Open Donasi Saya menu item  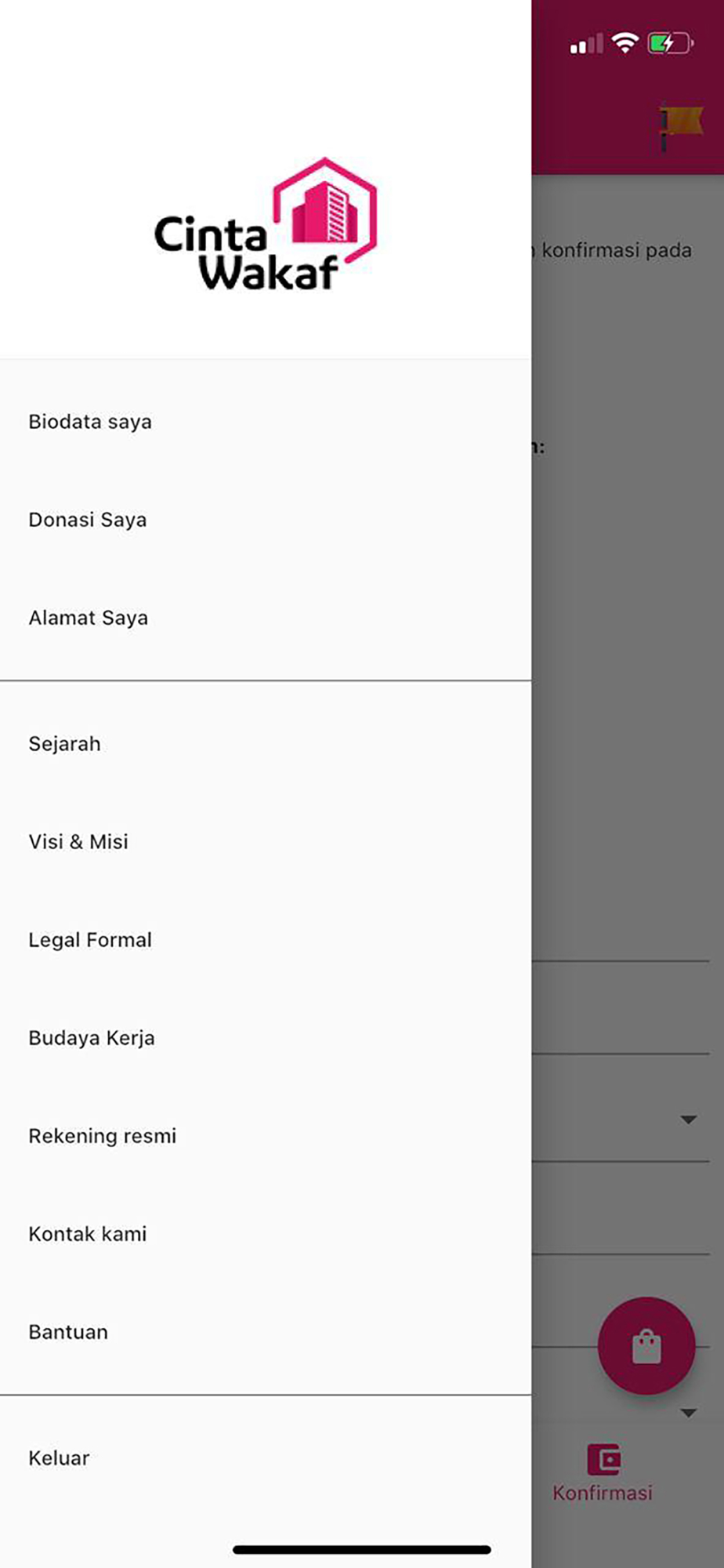click(x=266, y=520)
